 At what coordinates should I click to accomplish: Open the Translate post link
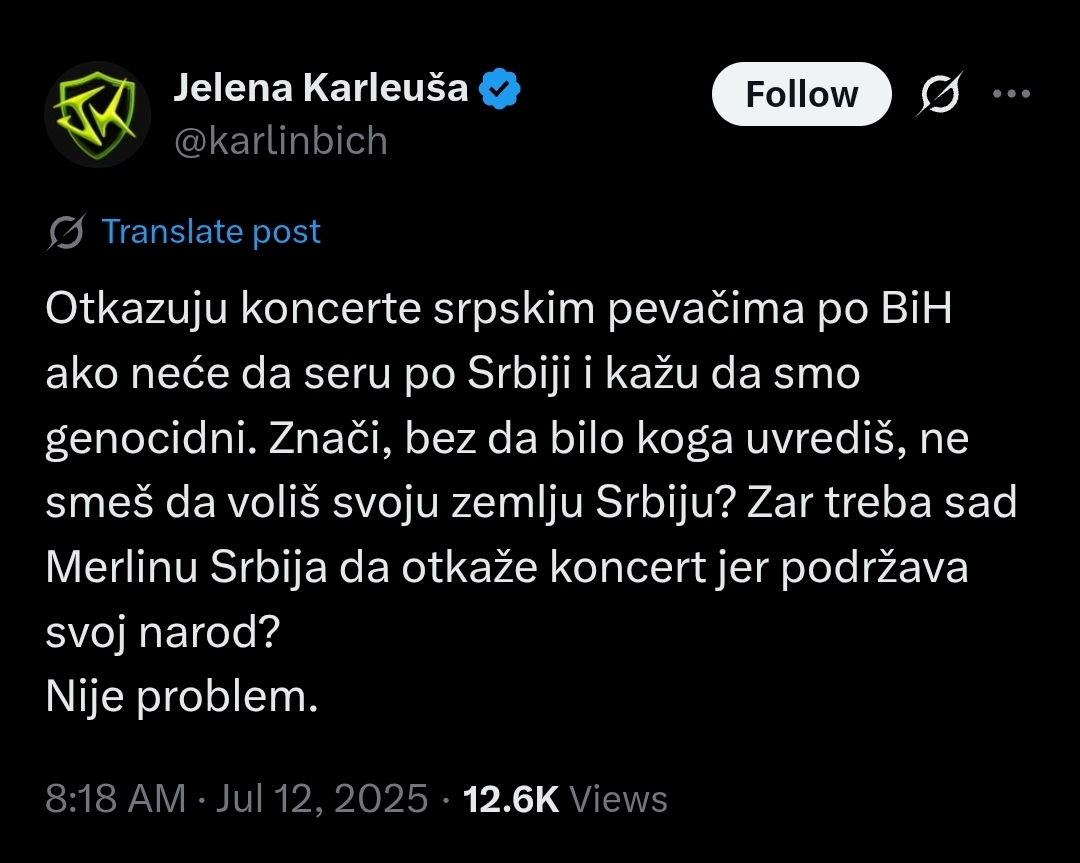[x=210, y=231]
